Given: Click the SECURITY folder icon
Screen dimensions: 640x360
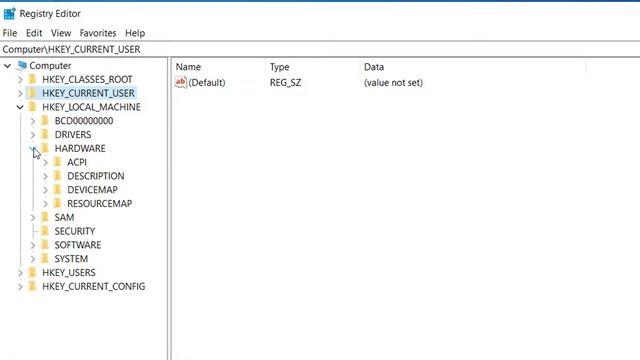Looking at the screenshot, I should click(45, 231).
